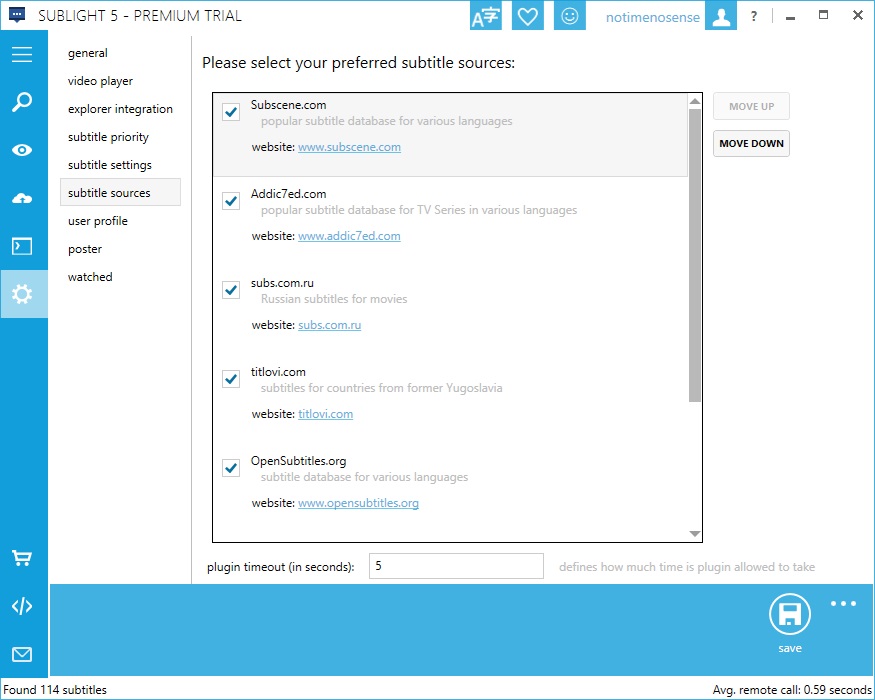This screenshot has height=700, width=875.
Task: Click the scrollbar up arrow
Action: pos(695,101)
